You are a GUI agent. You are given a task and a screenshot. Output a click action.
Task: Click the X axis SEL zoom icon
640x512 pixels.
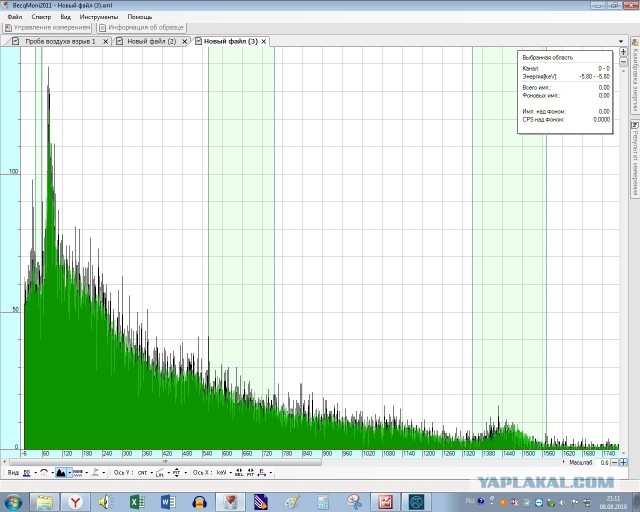click(239, 473)
